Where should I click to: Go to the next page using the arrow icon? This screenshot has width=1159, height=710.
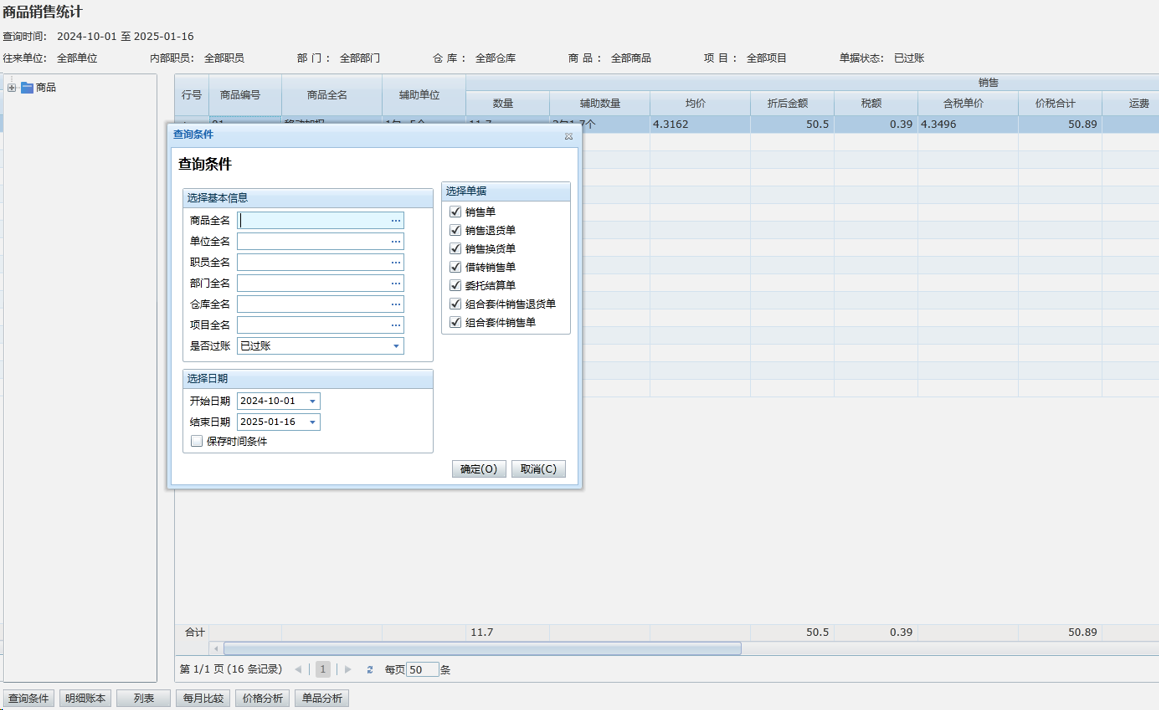[348, 670]
